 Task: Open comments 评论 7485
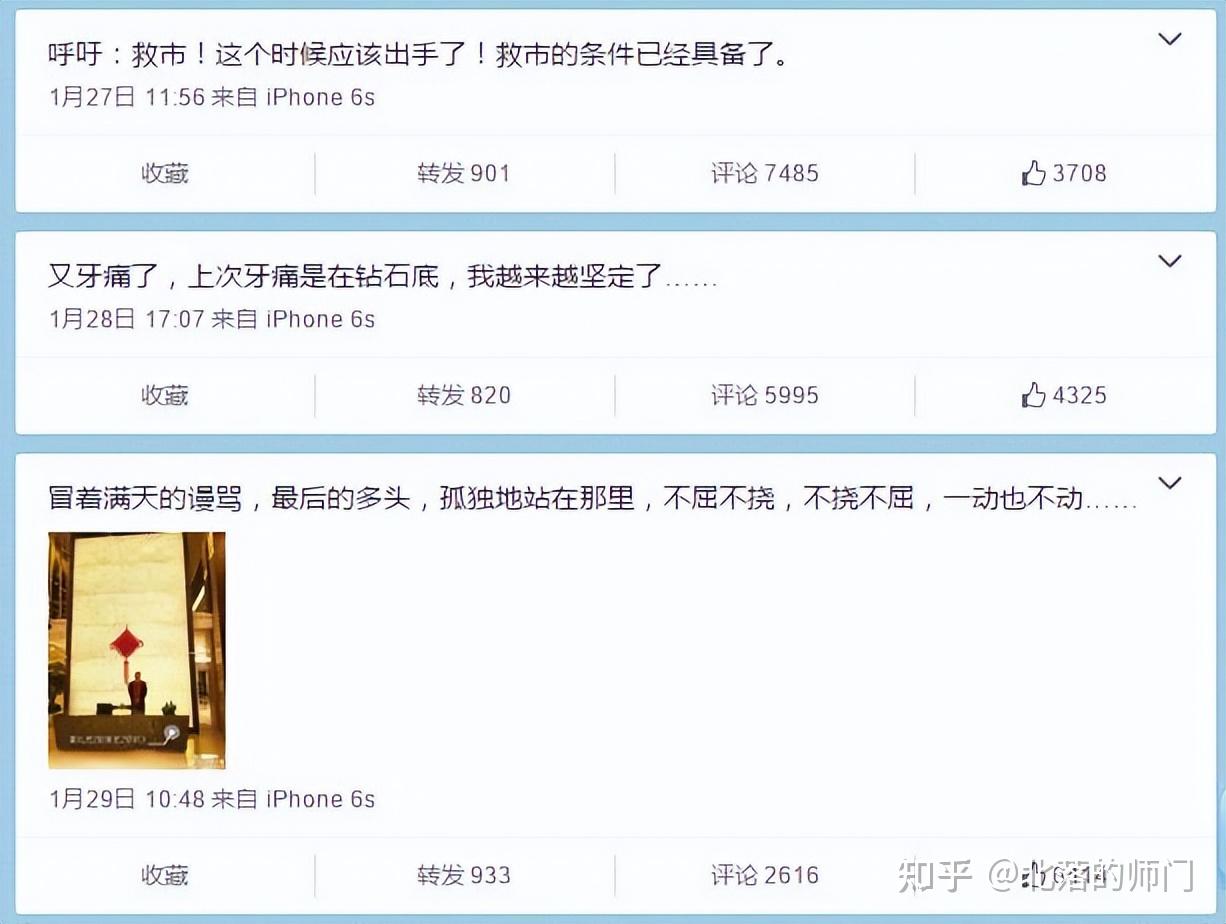coord(765,173)
